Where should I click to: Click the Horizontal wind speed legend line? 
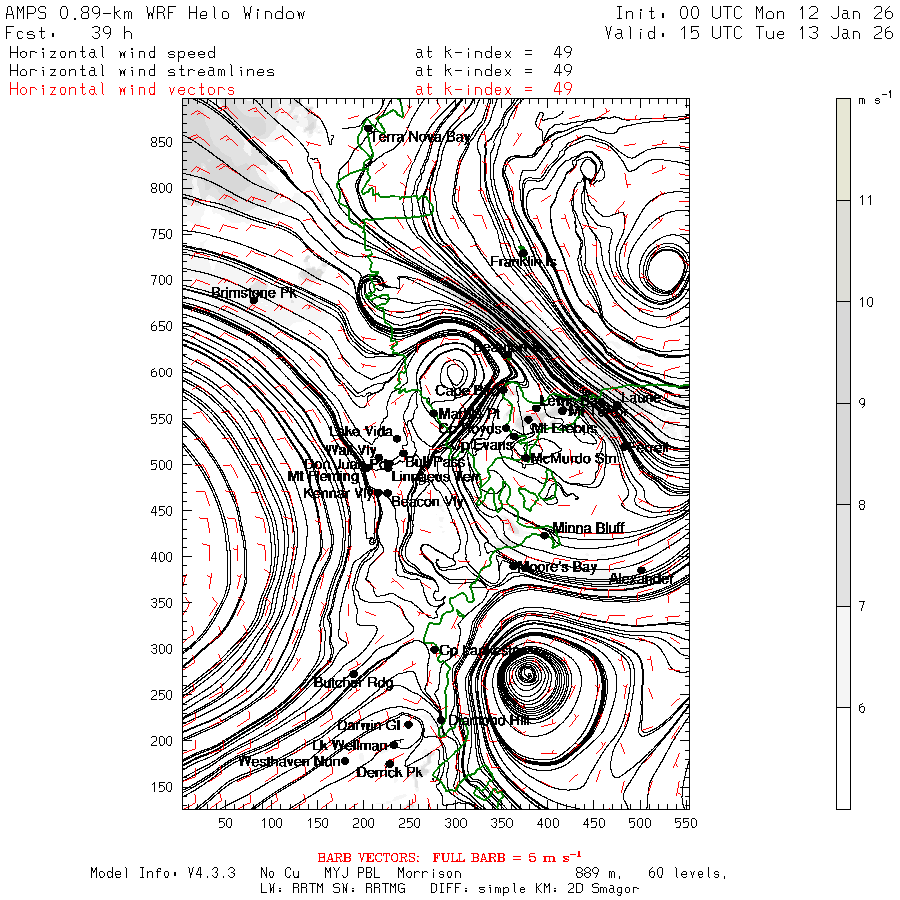pyautogui.click(x=290, y=53)
